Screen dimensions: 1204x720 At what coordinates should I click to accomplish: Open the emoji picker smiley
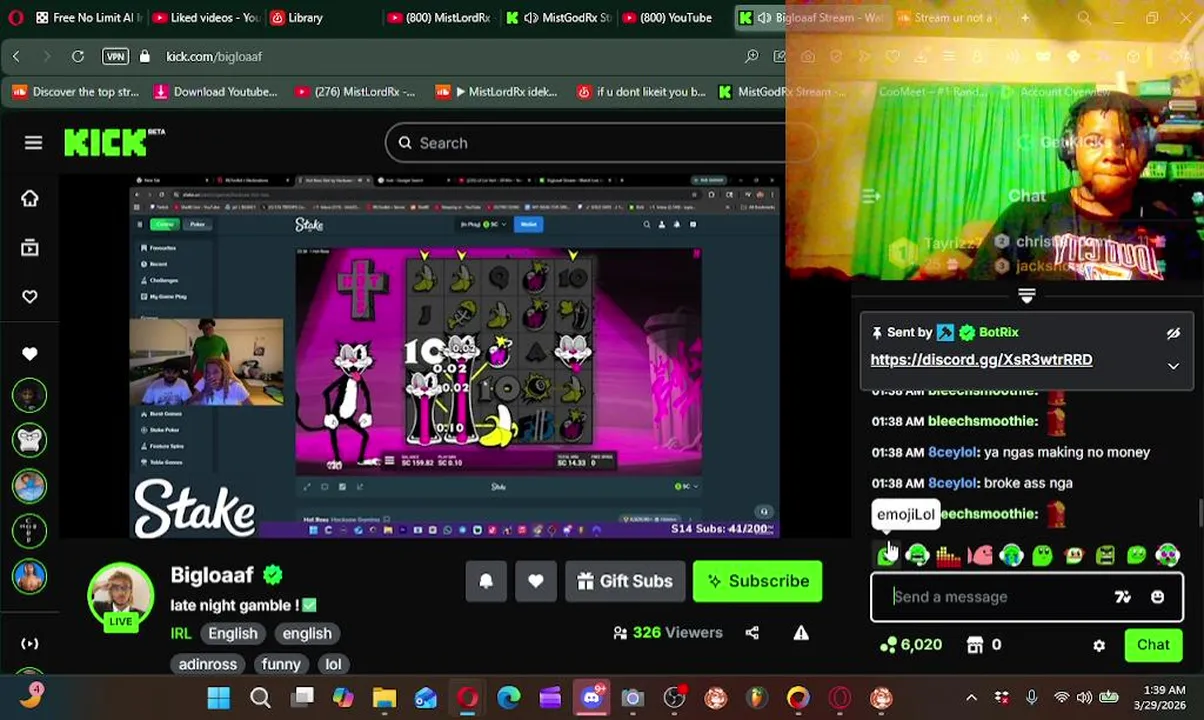pos(1157,597)
